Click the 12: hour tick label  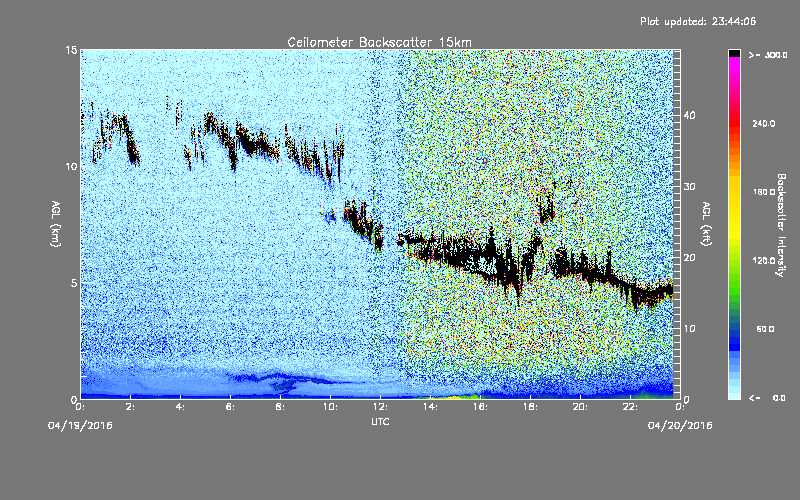(380, 407)
